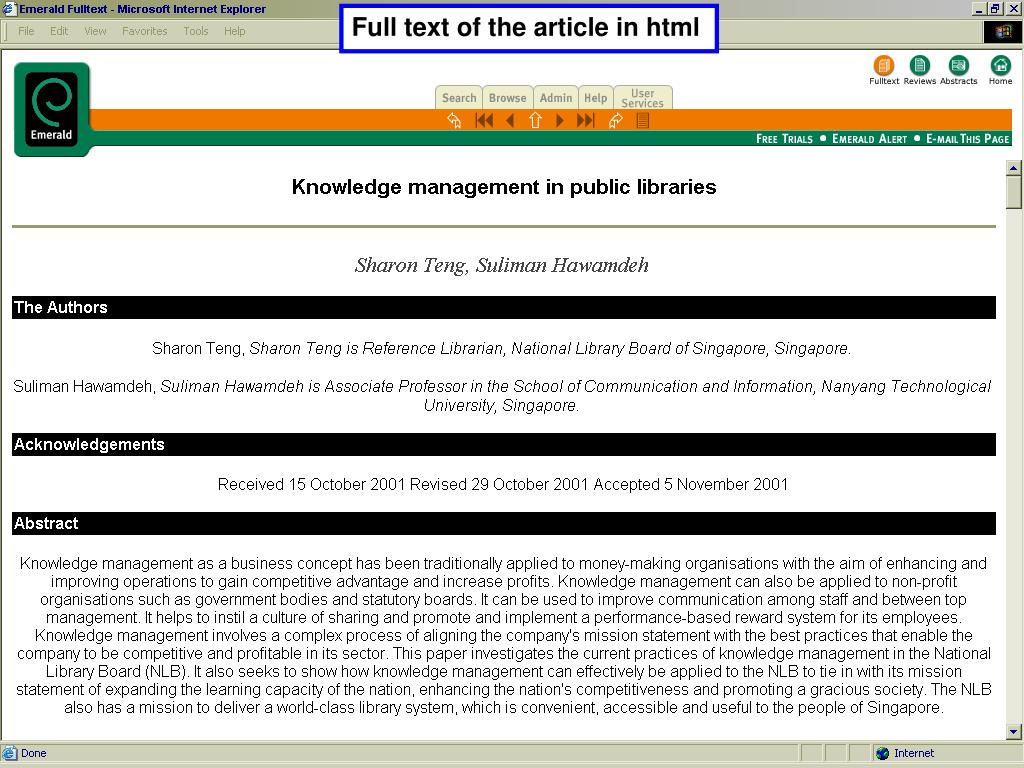
Task: Open the Browse tab
Action: click(x=507, y=97)
